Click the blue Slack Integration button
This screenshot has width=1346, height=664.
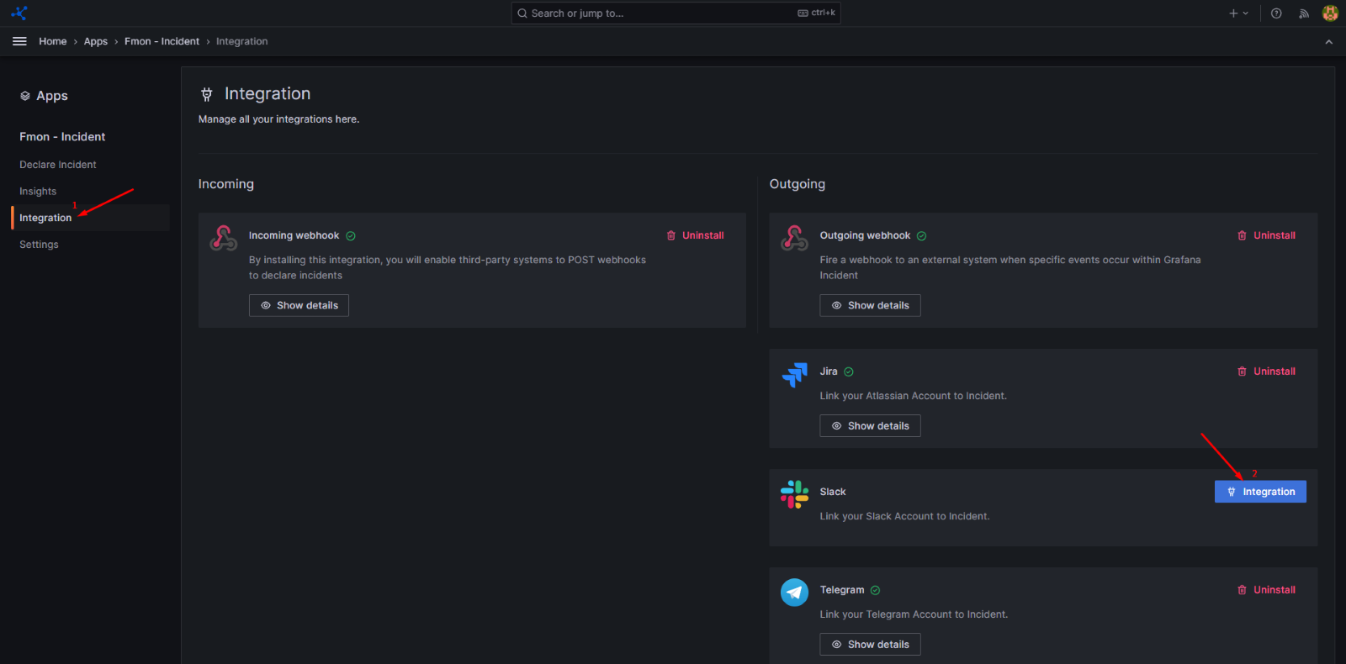(1260, 491)
